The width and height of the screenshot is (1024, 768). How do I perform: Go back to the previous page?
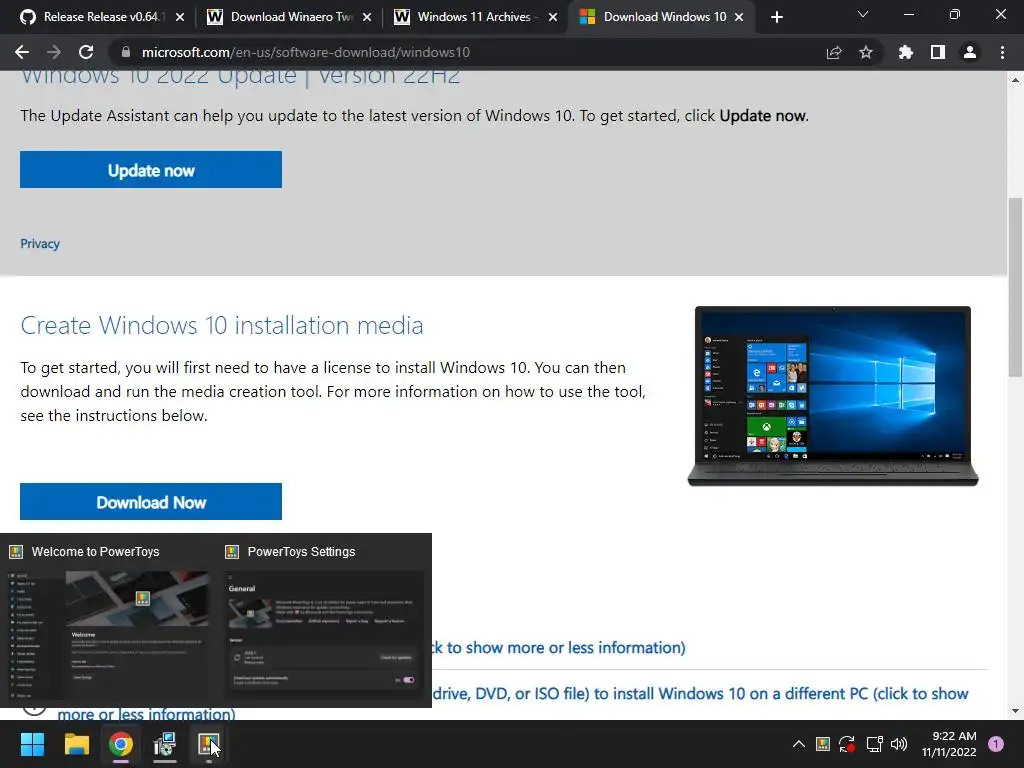(x=22, y=52)
